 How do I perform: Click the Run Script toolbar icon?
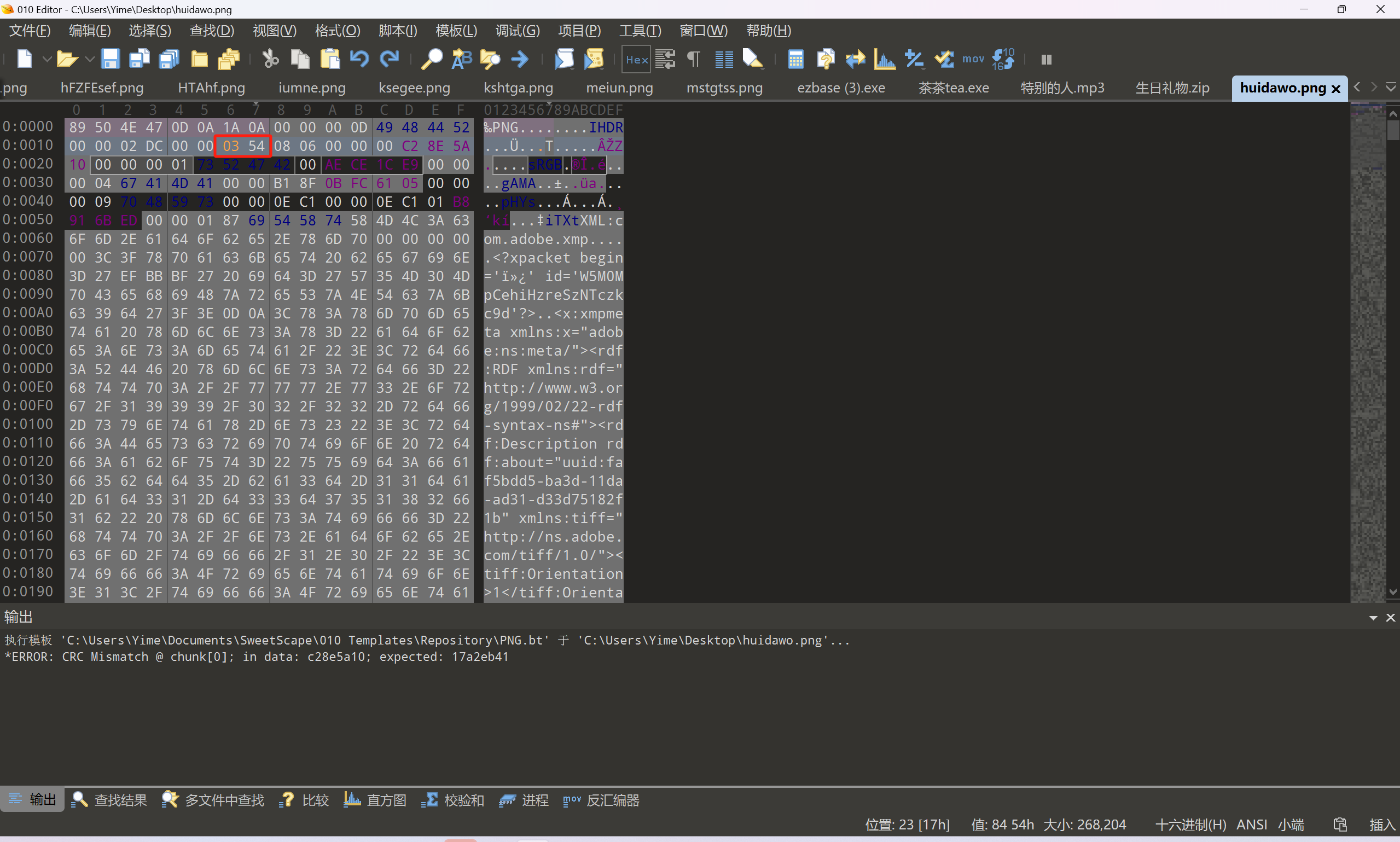(564, 59)
